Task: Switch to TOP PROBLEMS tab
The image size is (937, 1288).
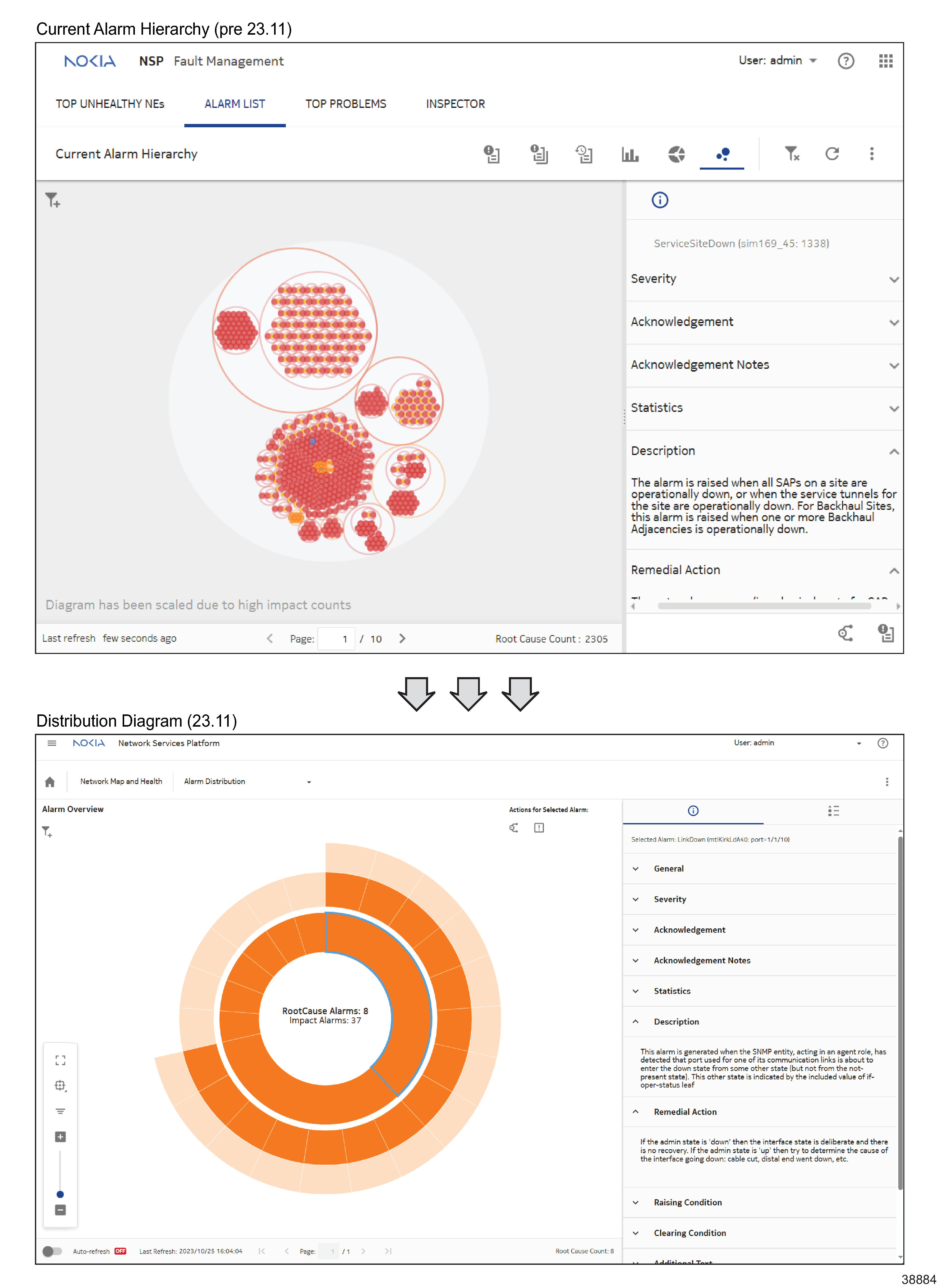Action: (345, 104)
